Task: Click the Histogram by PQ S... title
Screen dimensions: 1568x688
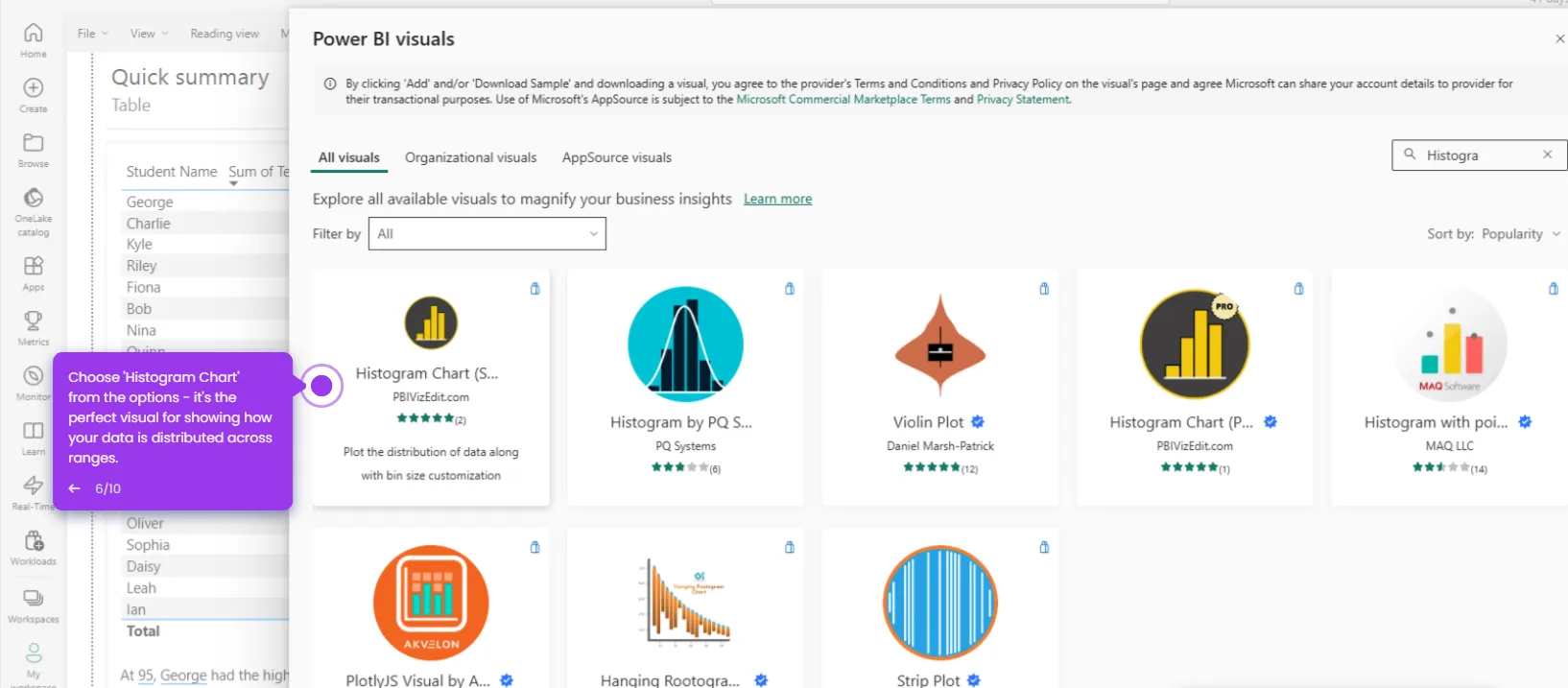Action: (x=681, y=422)
